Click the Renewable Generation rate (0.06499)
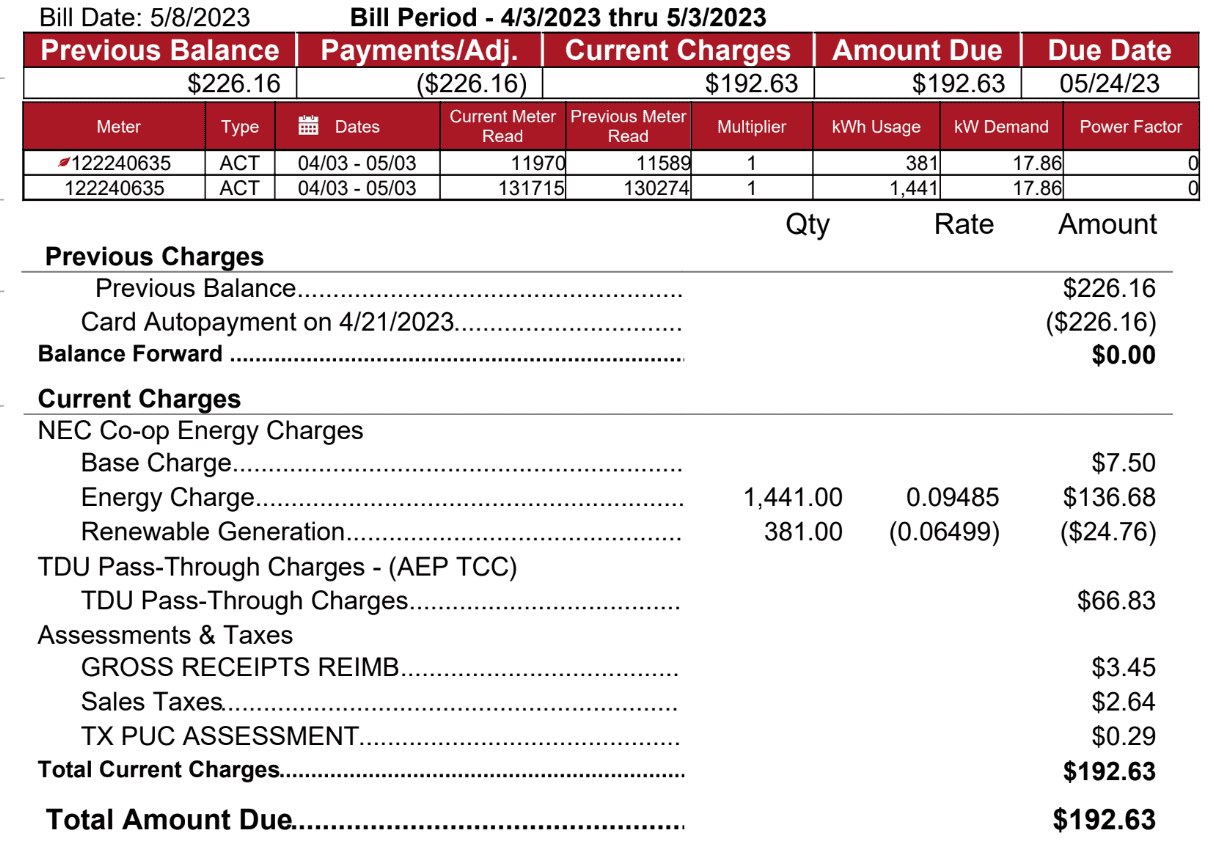Image resolution: width=1214 pixels, height=868 pixels. pos(944,532)
